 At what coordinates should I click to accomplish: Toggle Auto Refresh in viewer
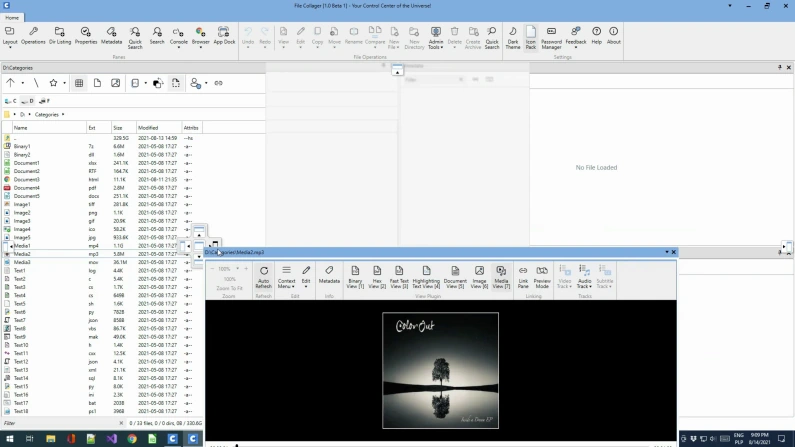tap(264, 277)
